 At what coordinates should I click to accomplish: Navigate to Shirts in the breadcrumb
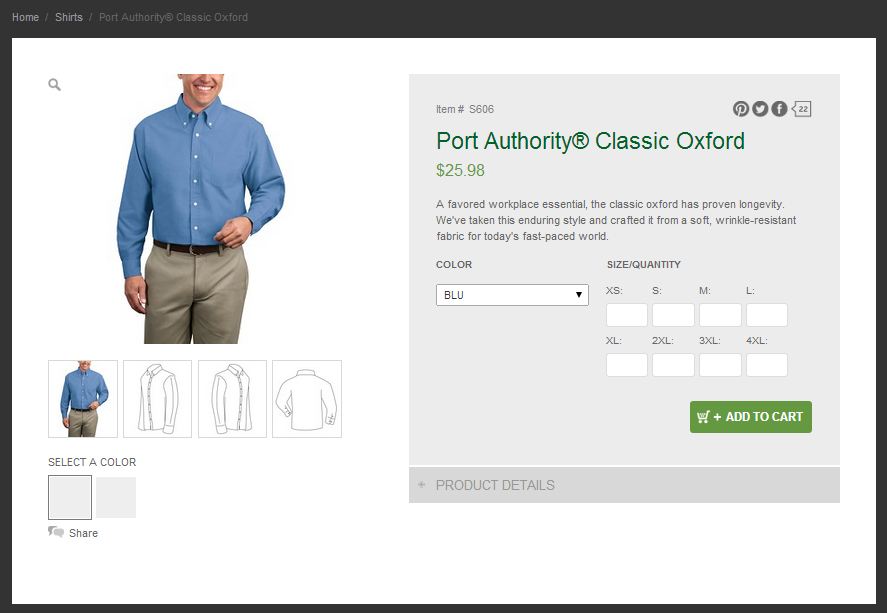click(69, 17)
